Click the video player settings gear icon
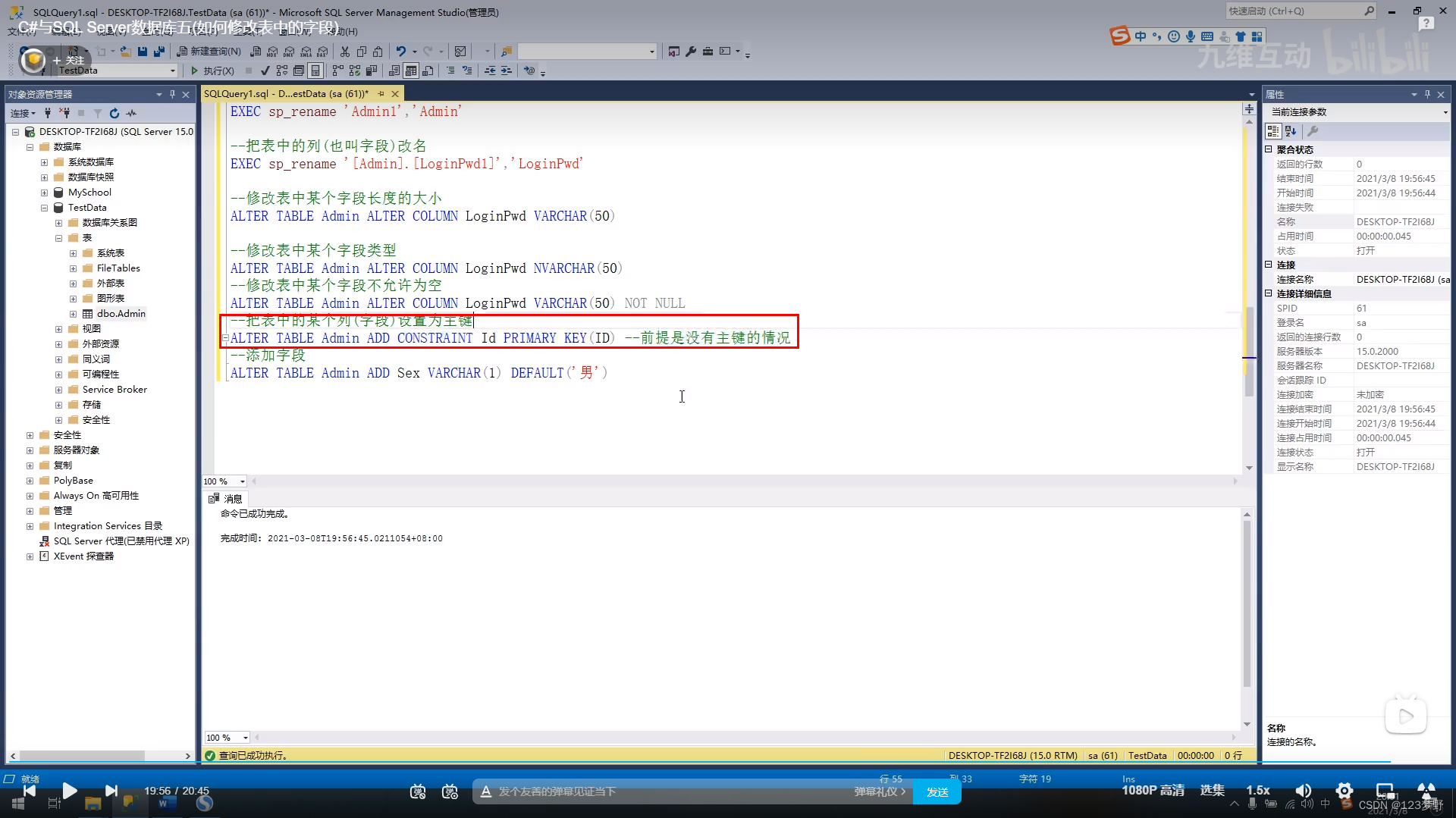The height and width of the screenshot is (818, 1456). [1345, 791]
